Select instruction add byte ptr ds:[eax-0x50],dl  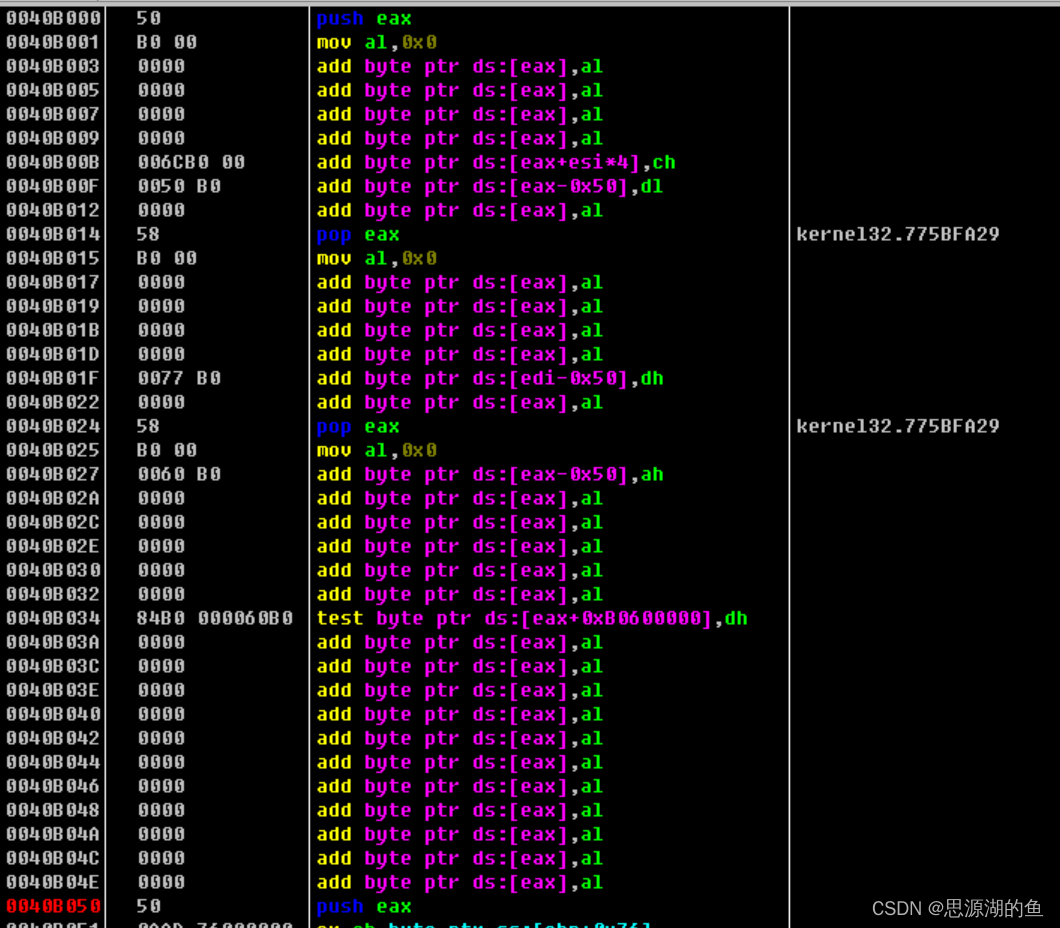click(x=490, y=187)
